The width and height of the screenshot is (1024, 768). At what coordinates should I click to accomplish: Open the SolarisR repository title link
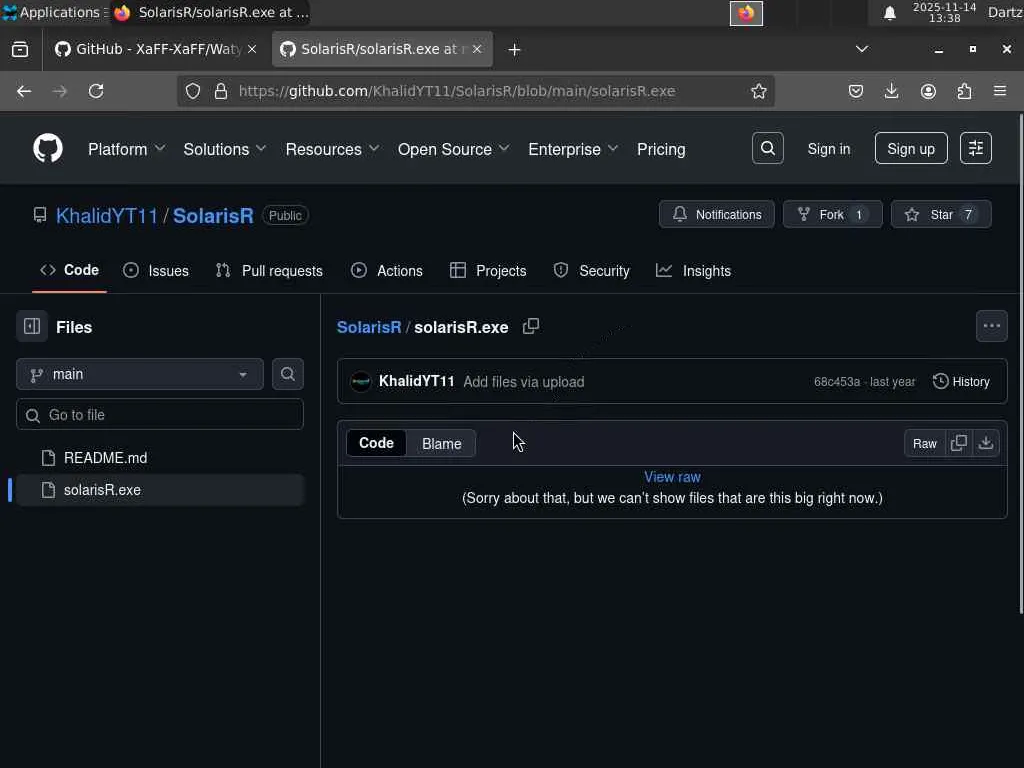(213, 216)
